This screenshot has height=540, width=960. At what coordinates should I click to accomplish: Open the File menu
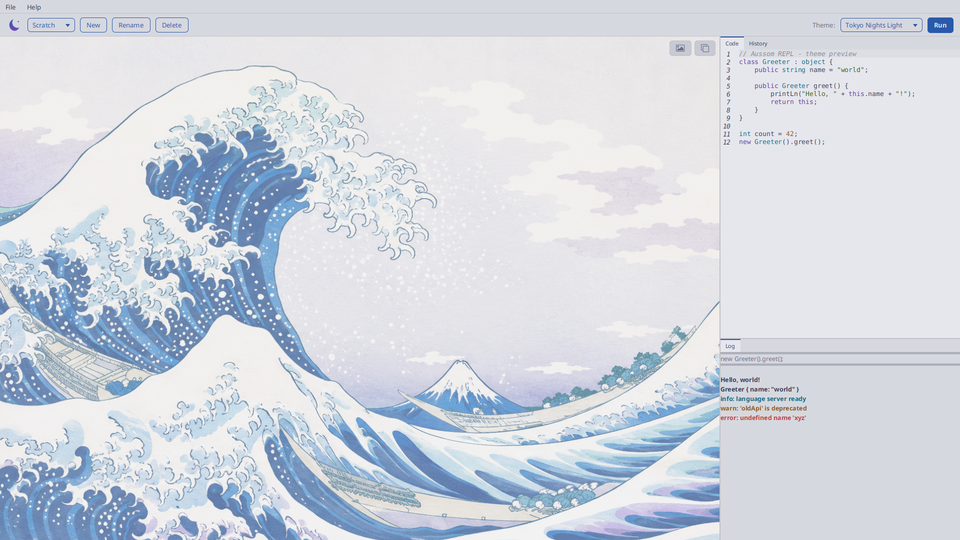(x=10, y=7)
